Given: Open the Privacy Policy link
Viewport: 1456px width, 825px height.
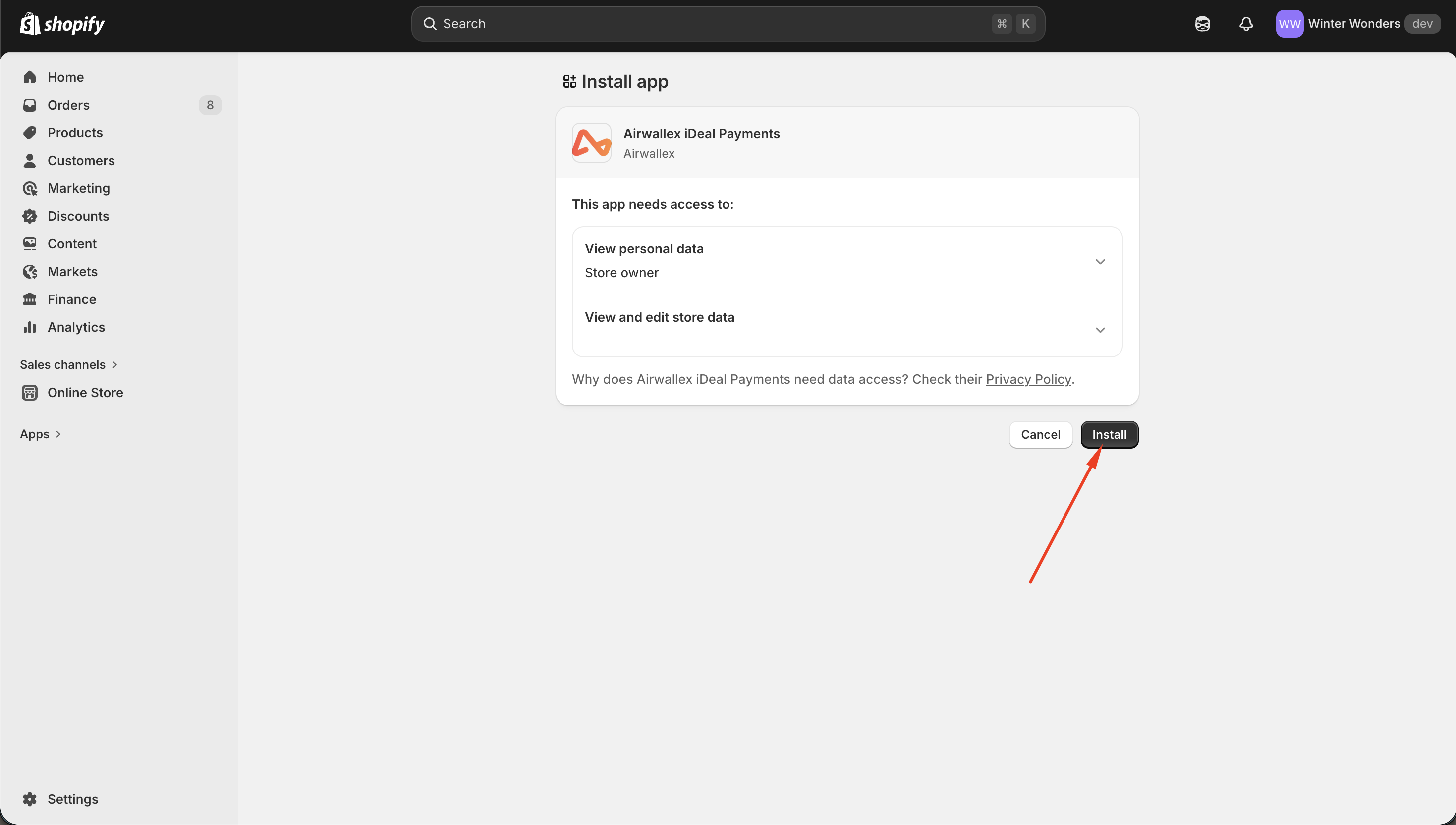Looking at the screenshot, I should tap(1028, 379).
